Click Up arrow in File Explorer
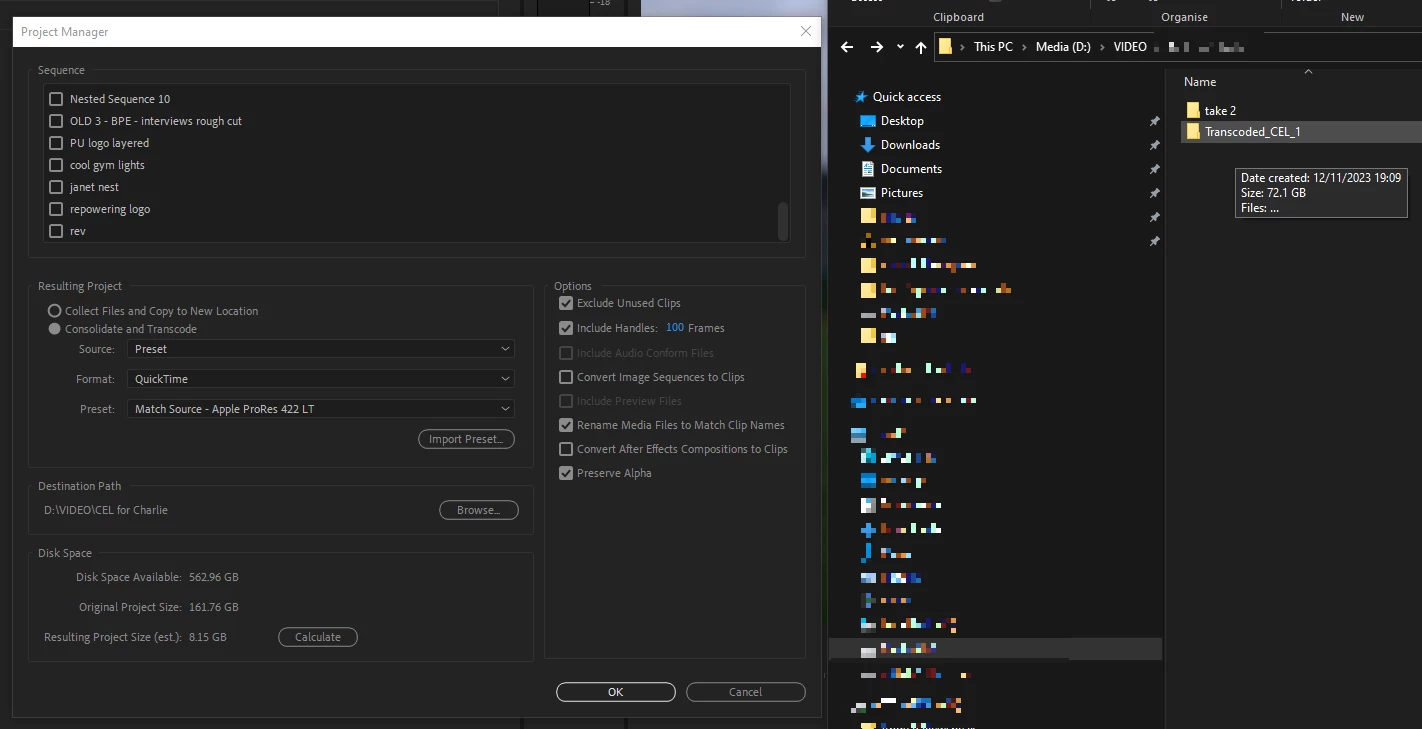This screenshot has height=729, width=1422. point(921,47)
